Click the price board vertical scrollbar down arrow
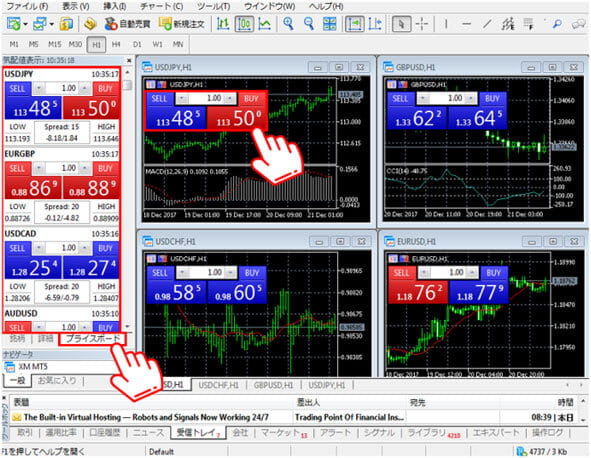This screenshot has height=458, width=591. (x=127, y=326)
